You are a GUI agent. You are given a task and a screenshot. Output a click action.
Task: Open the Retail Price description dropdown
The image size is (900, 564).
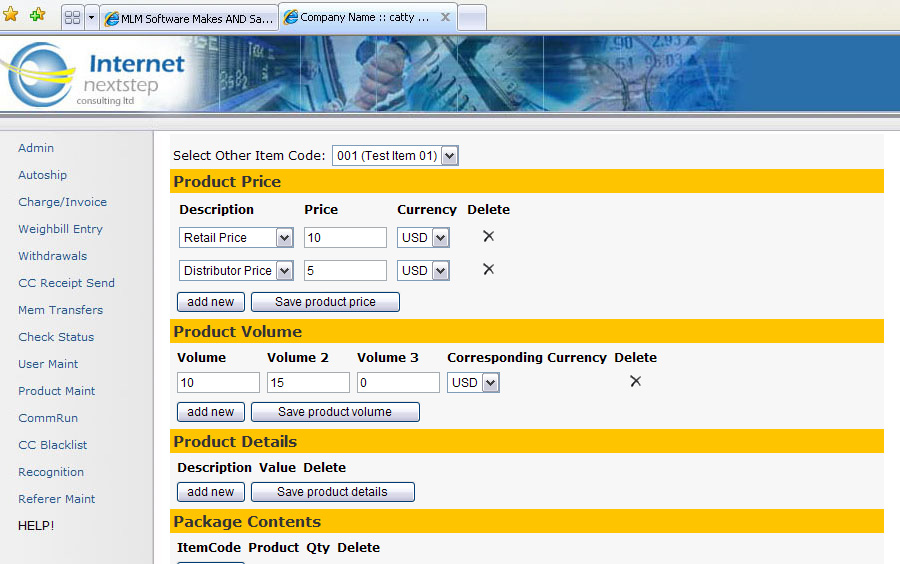pyautogui.click(x=284, y=238)
